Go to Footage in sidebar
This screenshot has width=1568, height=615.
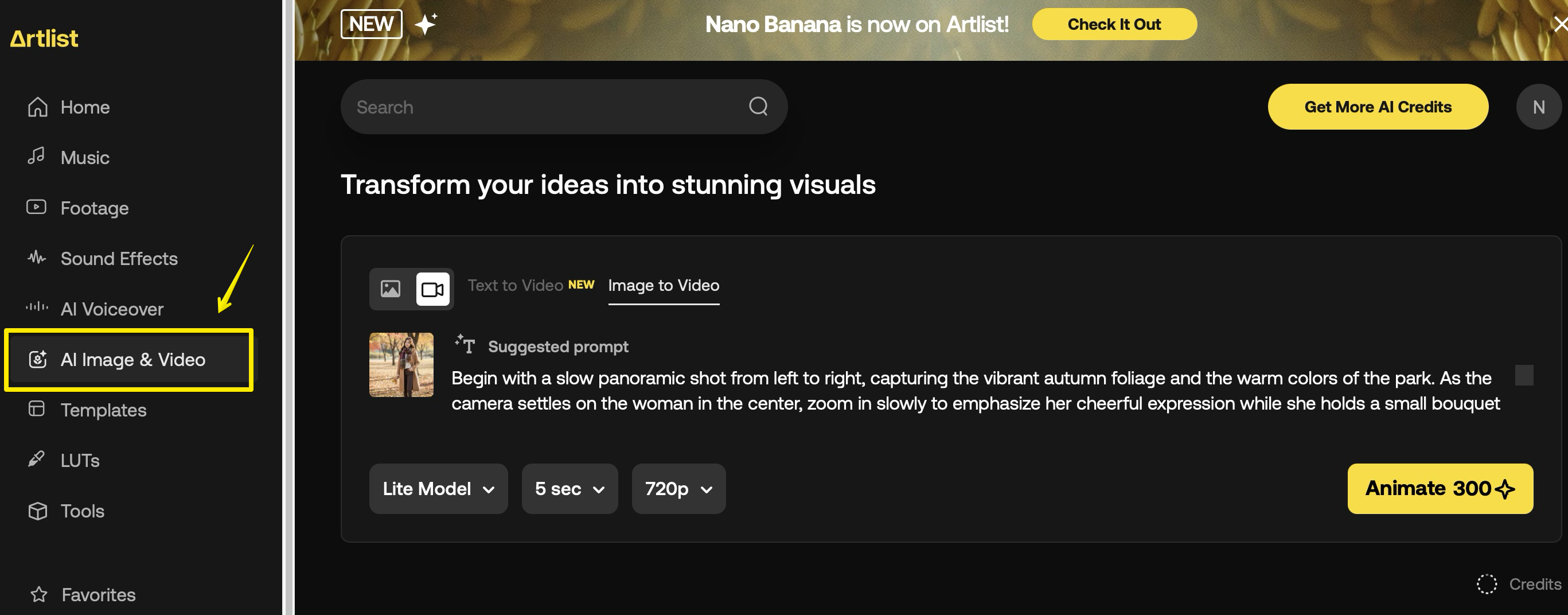tap(77, 208)
